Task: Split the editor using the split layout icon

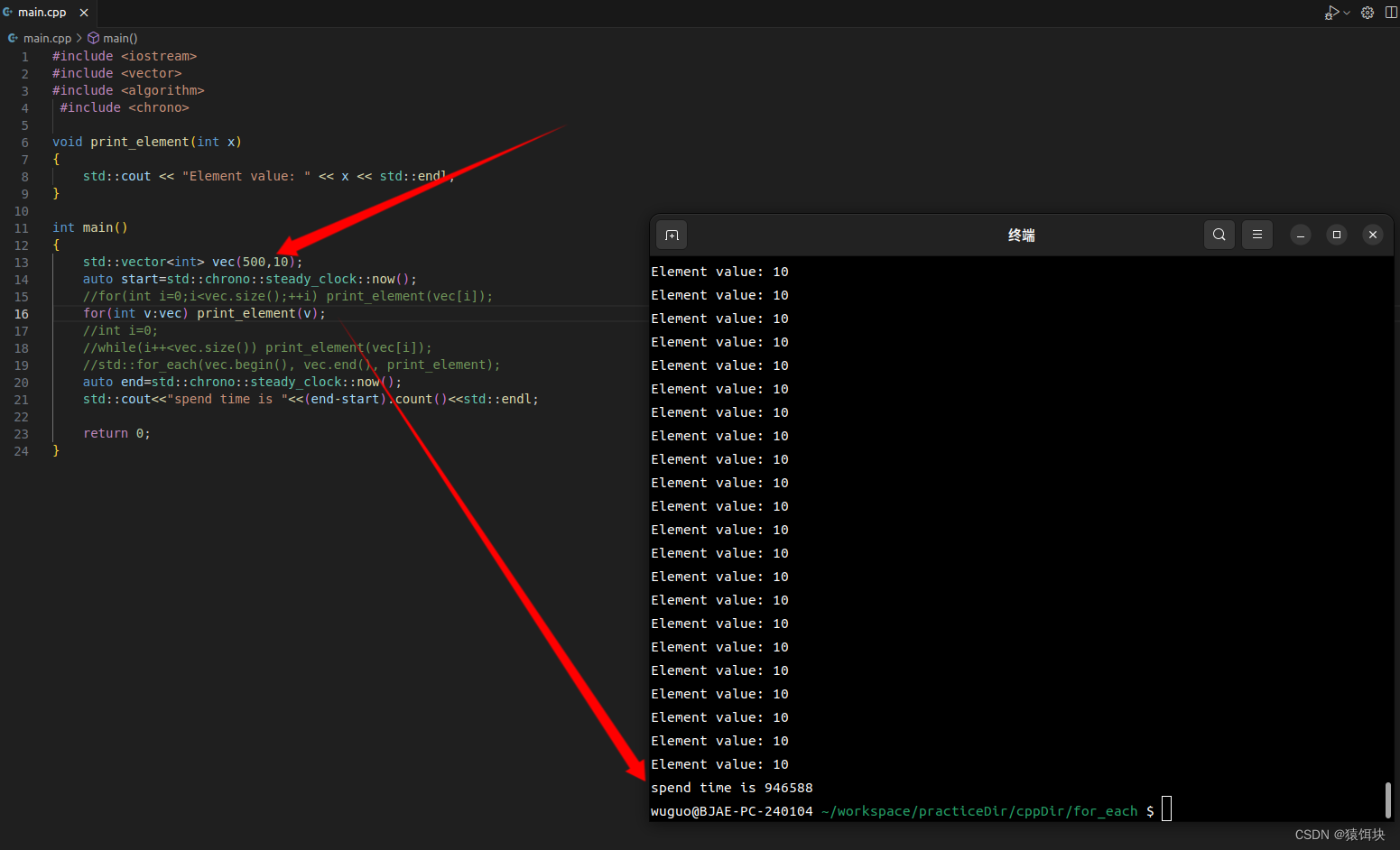Action: pyautogui.click(x=1391, y=13)
